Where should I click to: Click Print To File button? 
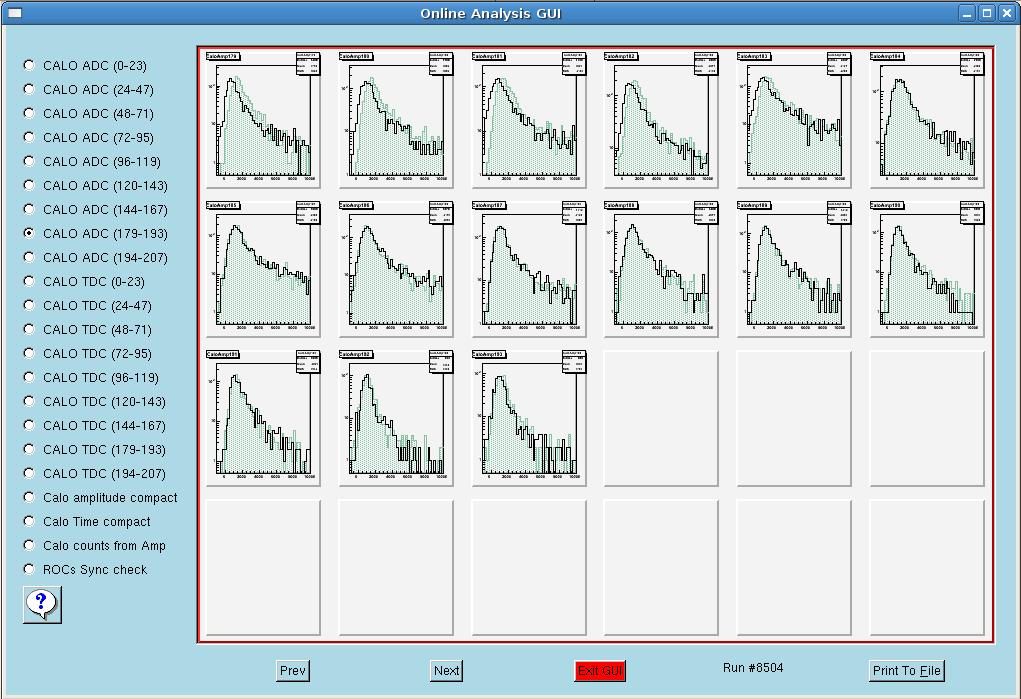(906, 670)
